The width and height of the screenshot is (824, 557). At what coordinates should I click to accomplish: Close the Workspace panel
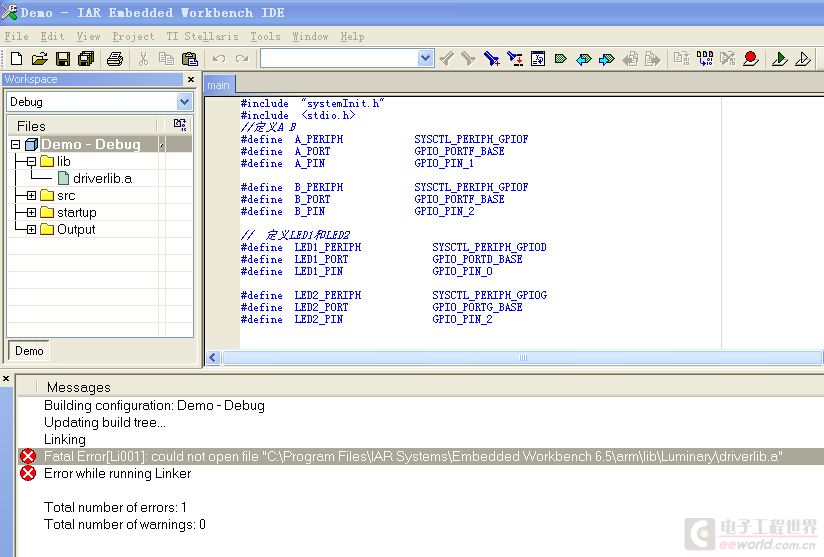pyautogui.click(x=191, y=79)
